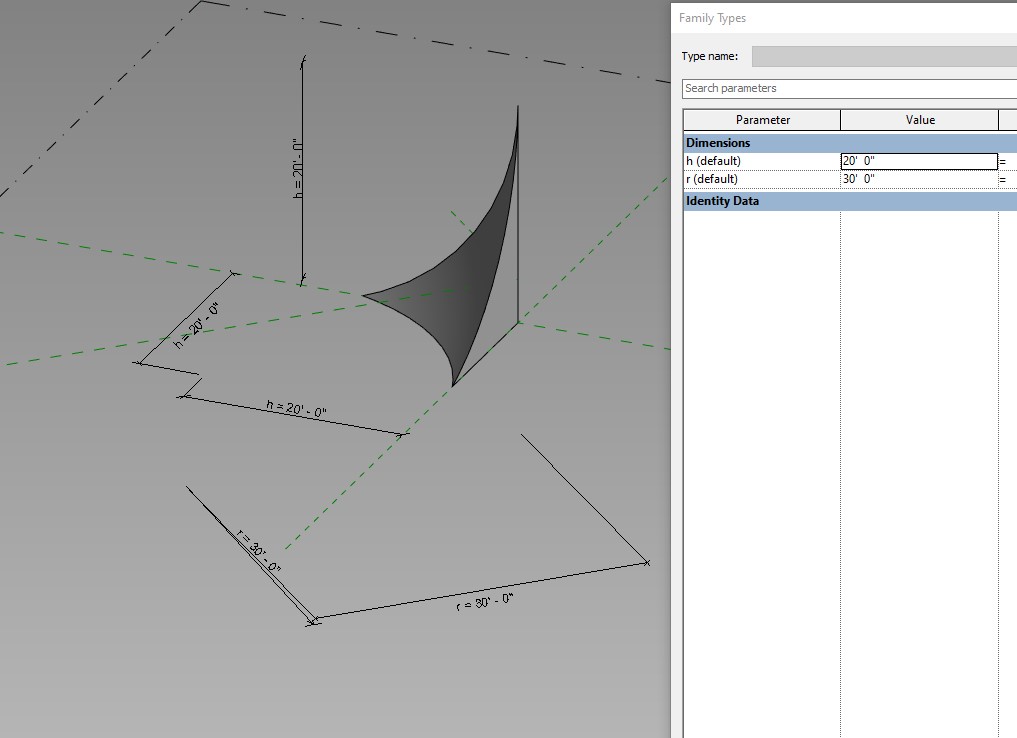Select the r (default) value field
Viewport: 1017px width, 738px height.
tap(918, 179)
